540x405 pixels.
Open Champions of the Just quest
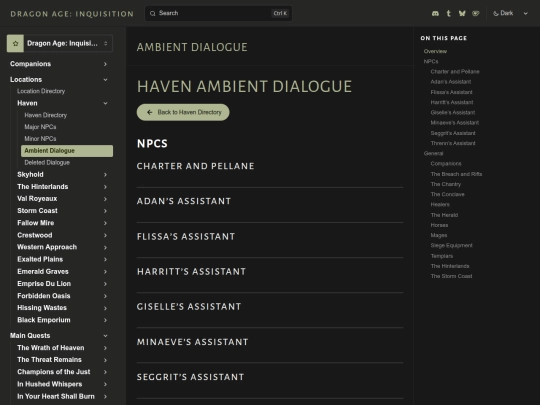(x=54, y=372)
